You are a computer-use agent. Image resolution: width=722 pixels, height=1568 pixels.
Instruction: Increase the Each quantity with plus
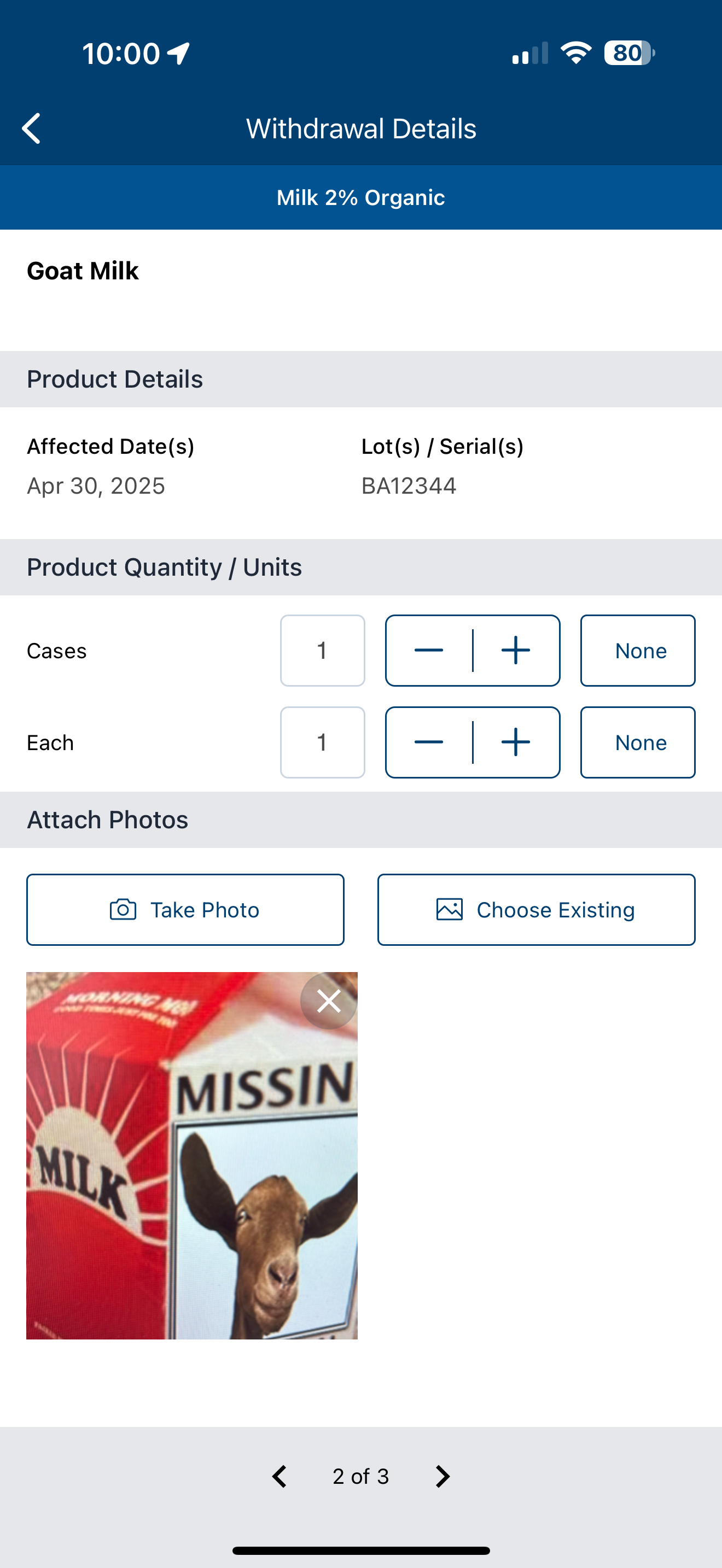516,742
